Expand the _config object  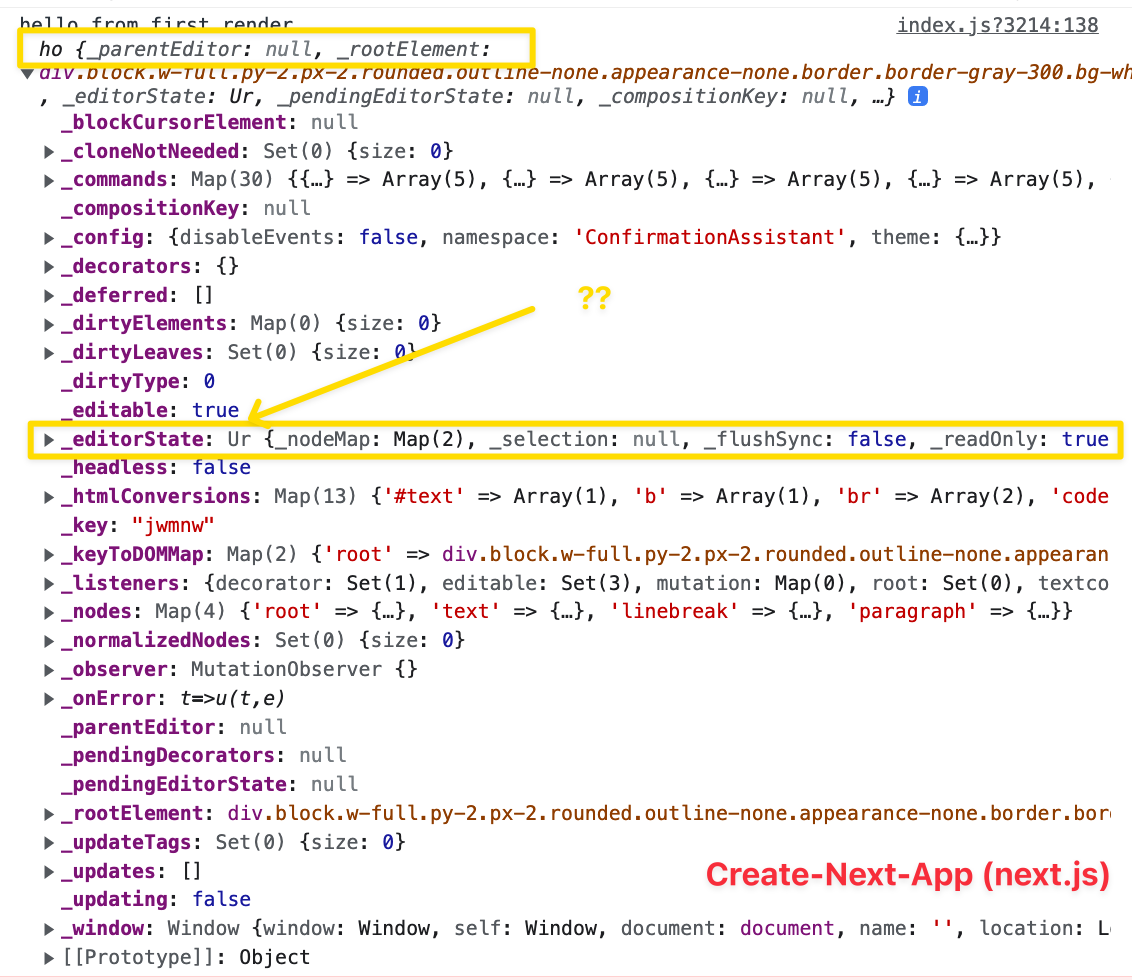[48, 238]
